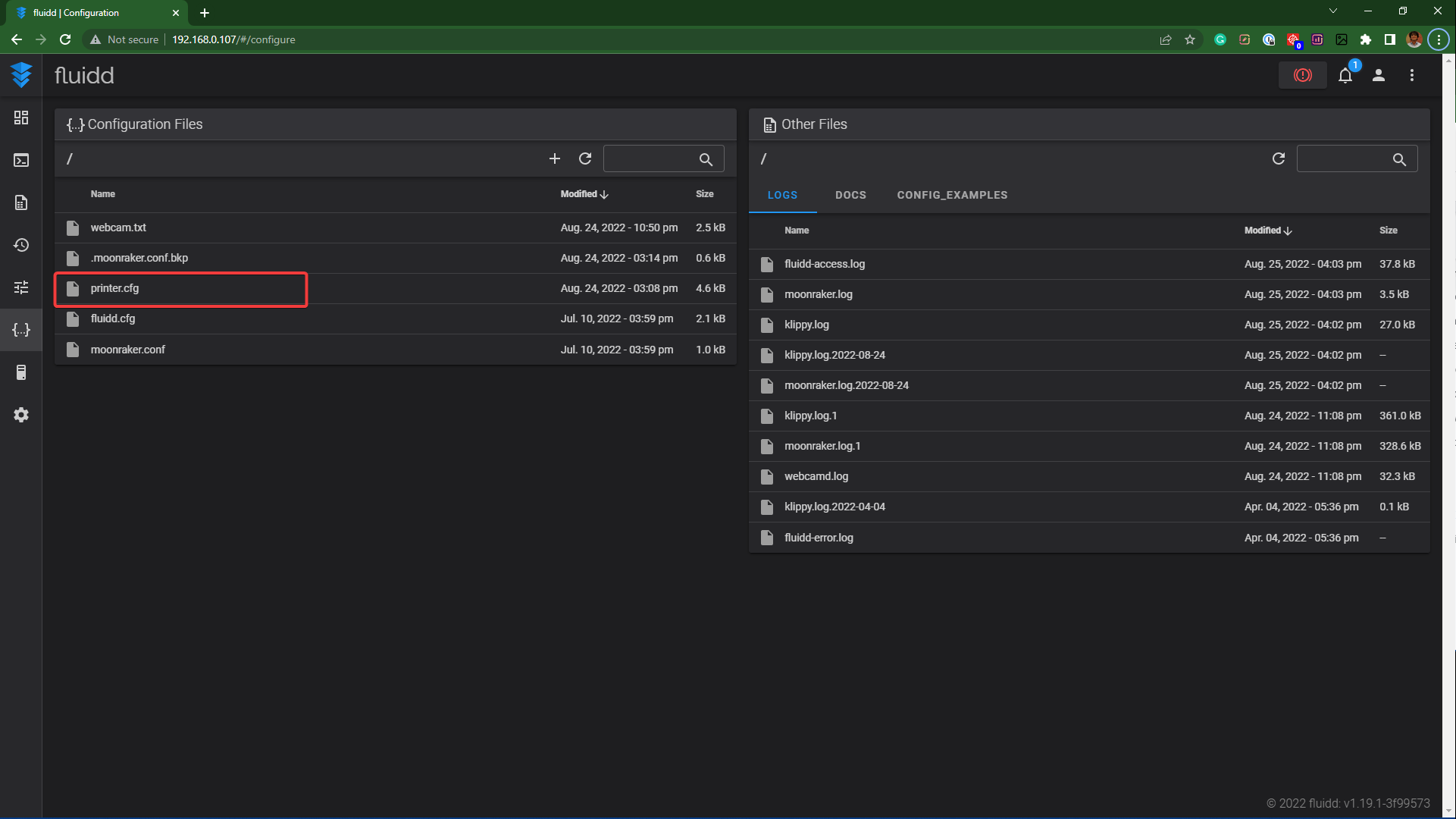Open the Chrome profile avatar

1414,39
